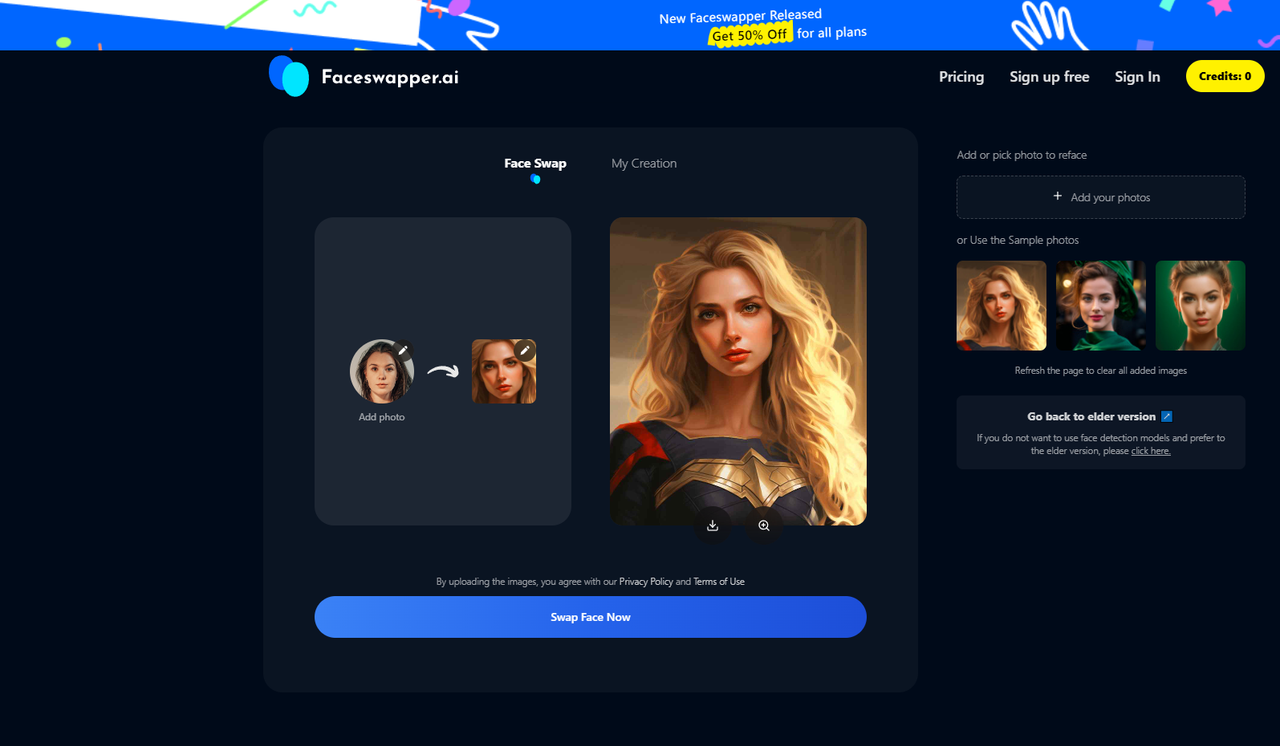
Task: Pick the green hooded woman sample photo
Action: [1101, 306]
